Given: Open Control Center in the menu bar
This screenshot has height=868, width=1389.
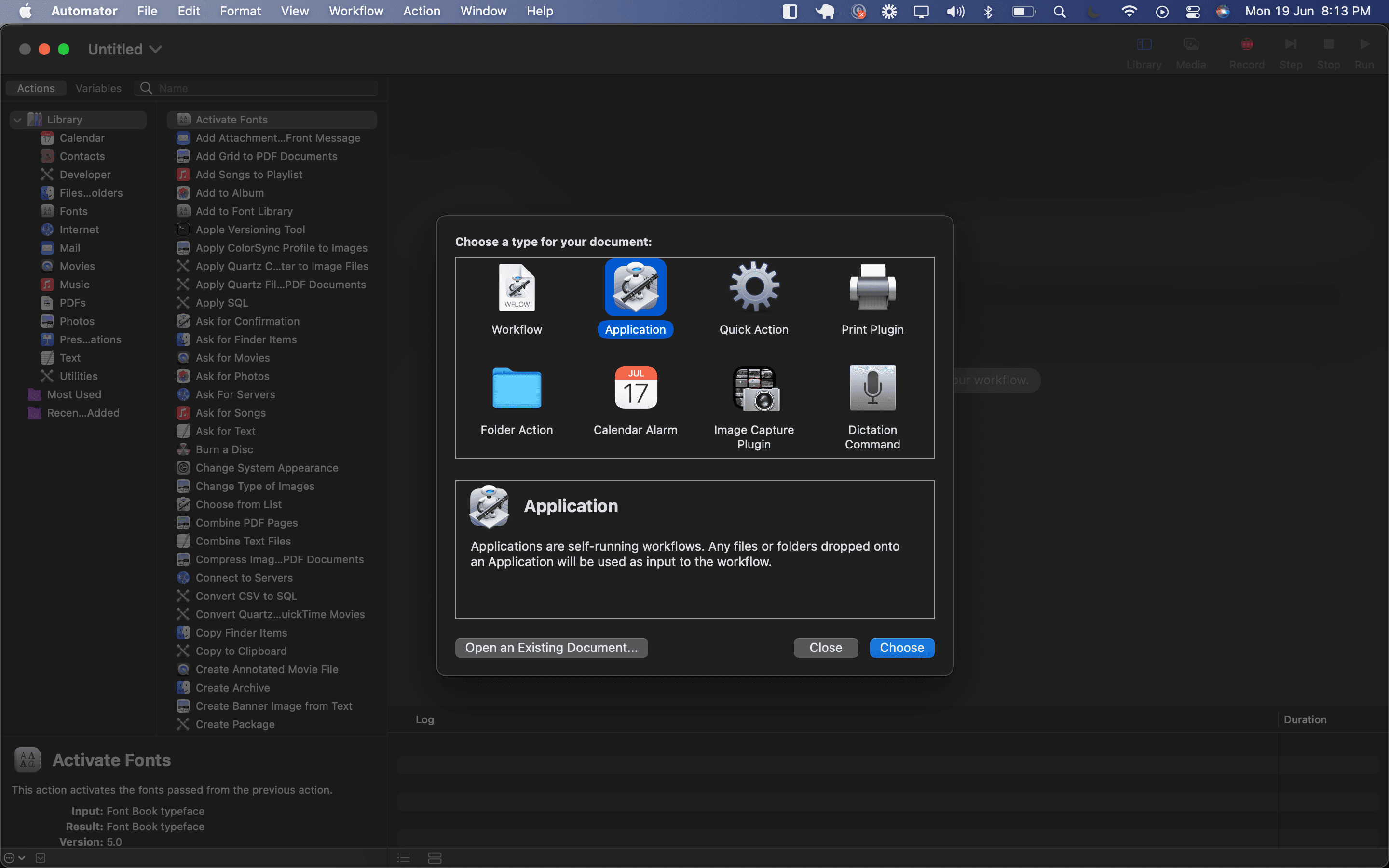Looking at the screenshot, I should [1193, 12].
